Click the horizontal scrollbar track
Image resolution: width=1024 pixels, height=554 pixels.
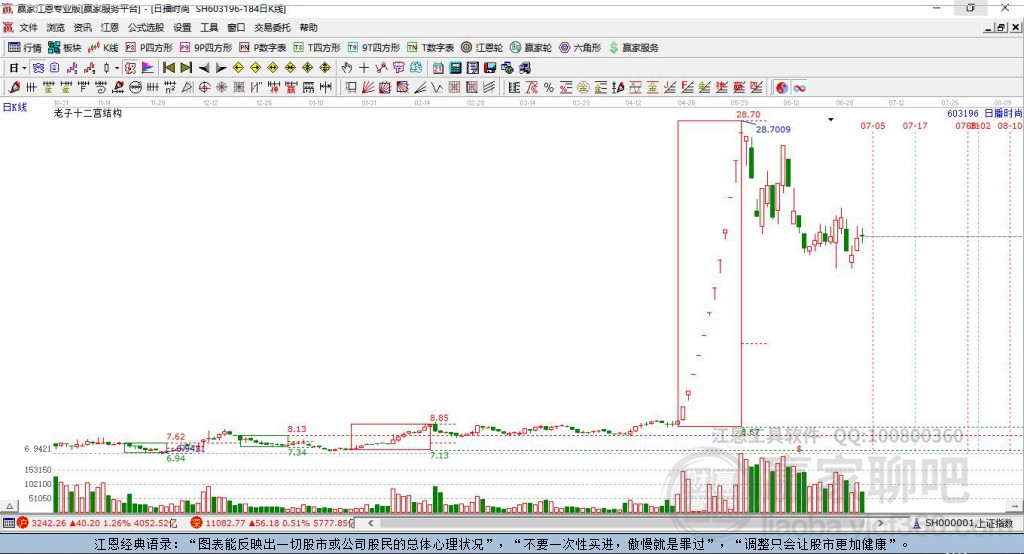pos(625,523)
